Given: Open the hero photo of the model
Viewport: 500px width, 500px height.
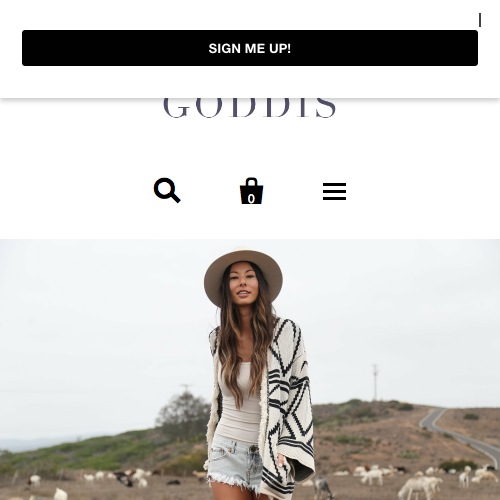Looking at the screenshot, I should pos(250,369).
